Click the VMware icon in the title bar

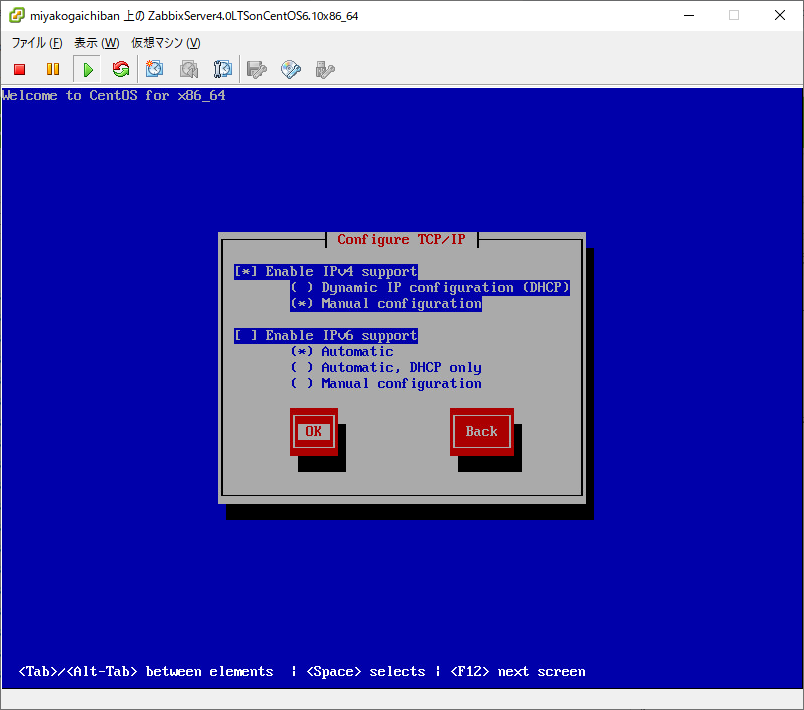tap(17, 15)
